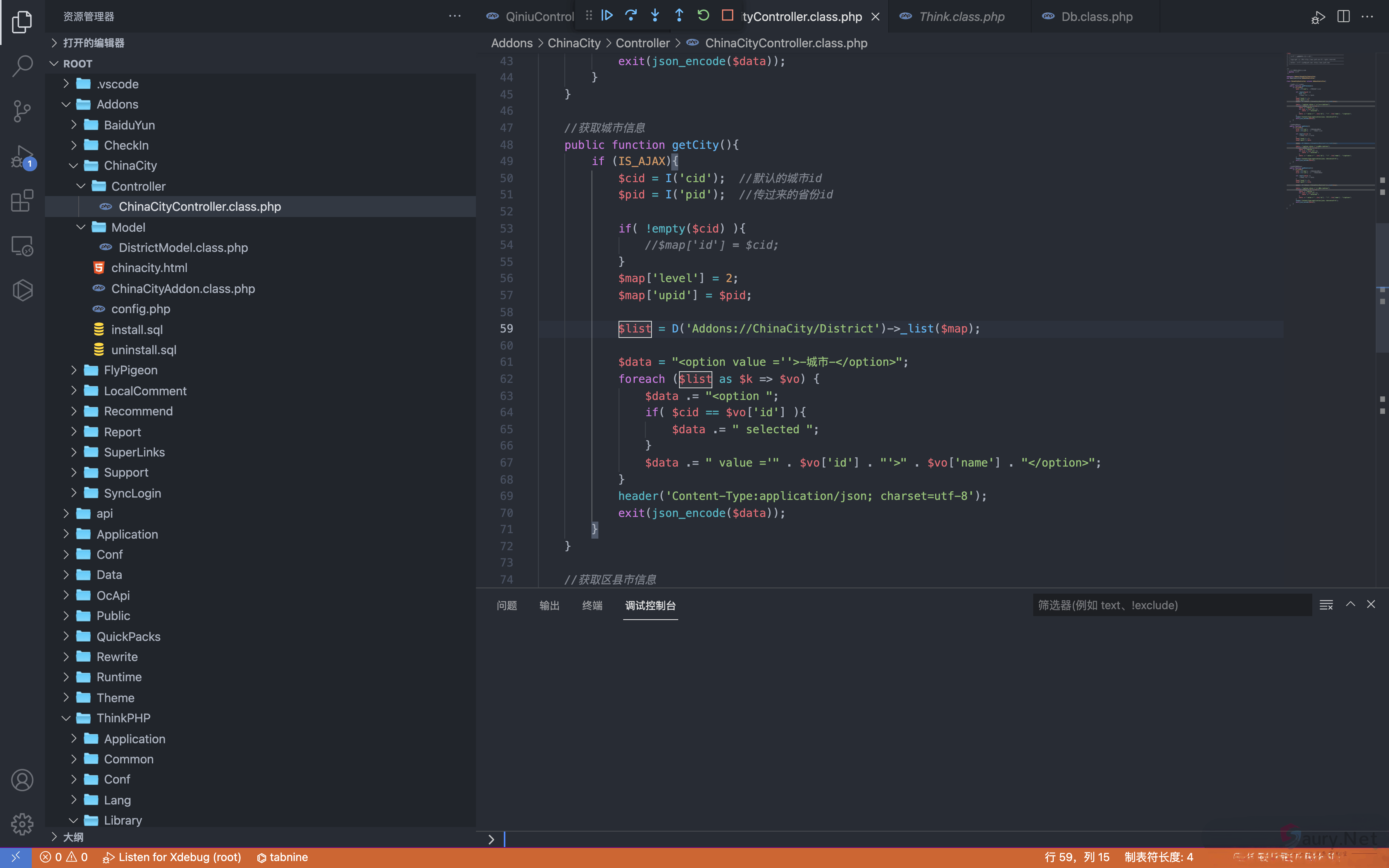The height and width of the screenshot is (868, 1389).
Task: Open the Extensions view
Action: [x=22, y=201]
